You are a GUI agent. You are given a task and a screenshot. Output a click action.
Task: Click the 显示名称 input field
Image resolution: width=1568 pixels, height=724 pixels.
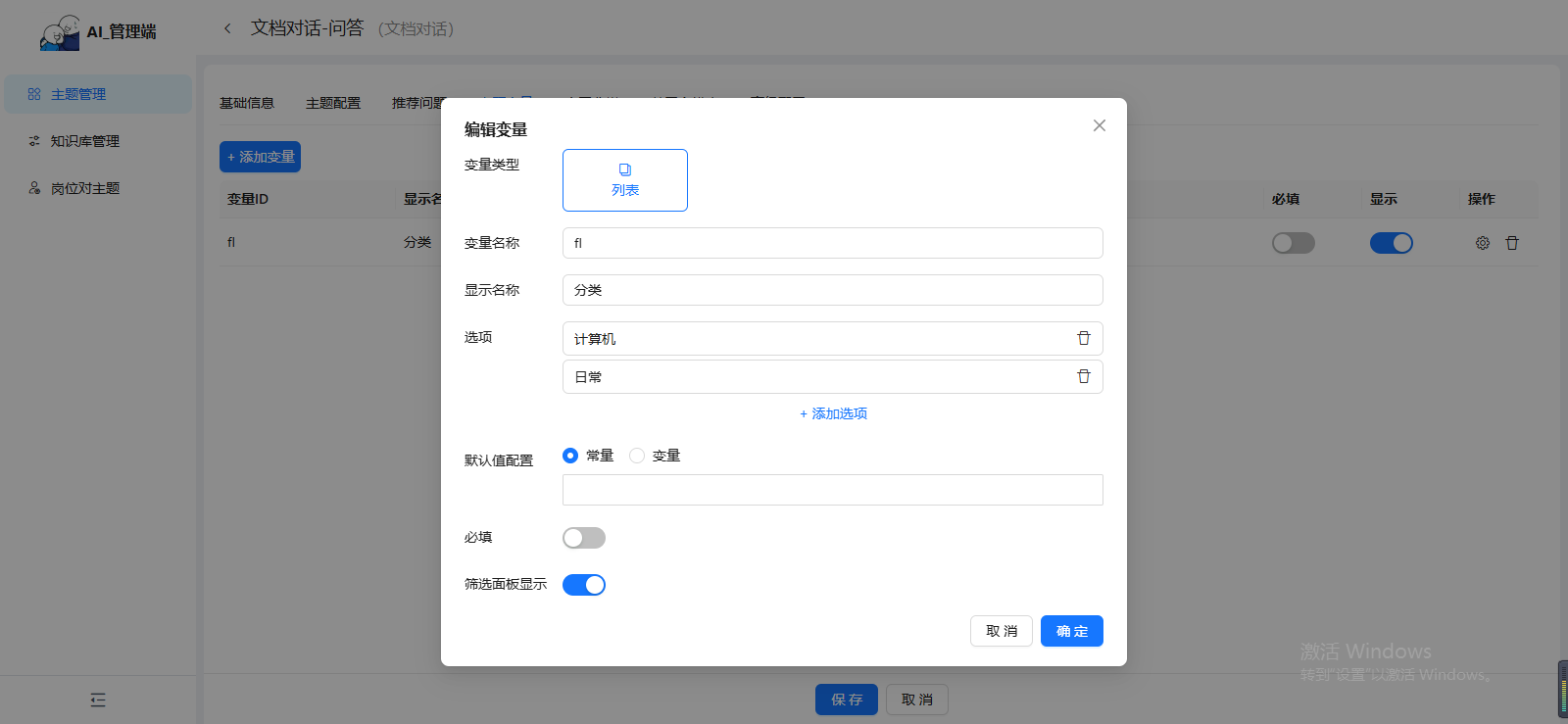(832, 290)
